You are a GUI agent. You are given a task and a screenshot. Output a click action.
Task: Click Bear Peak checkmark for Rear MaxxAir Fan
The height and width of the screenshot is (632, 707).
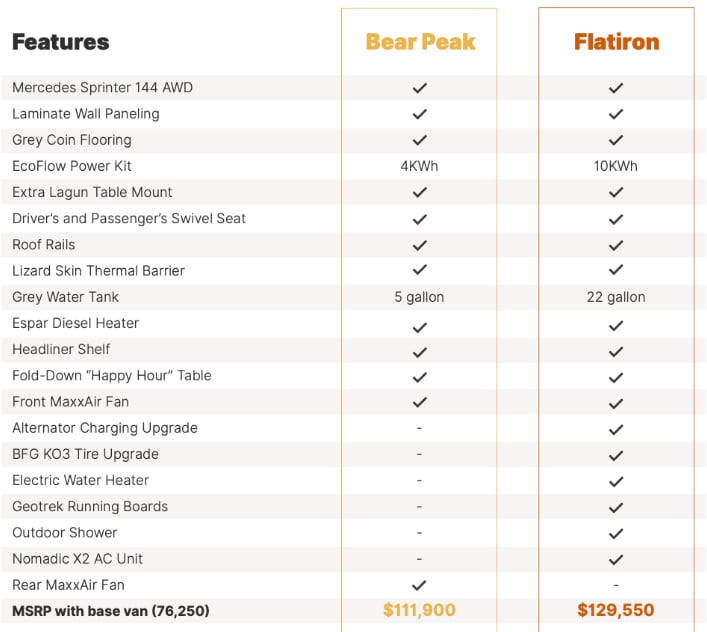click(x=419, y=585)
